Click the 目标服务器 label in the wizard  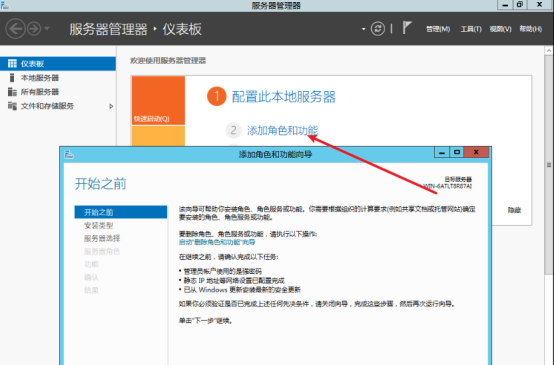tap(458, 179)
